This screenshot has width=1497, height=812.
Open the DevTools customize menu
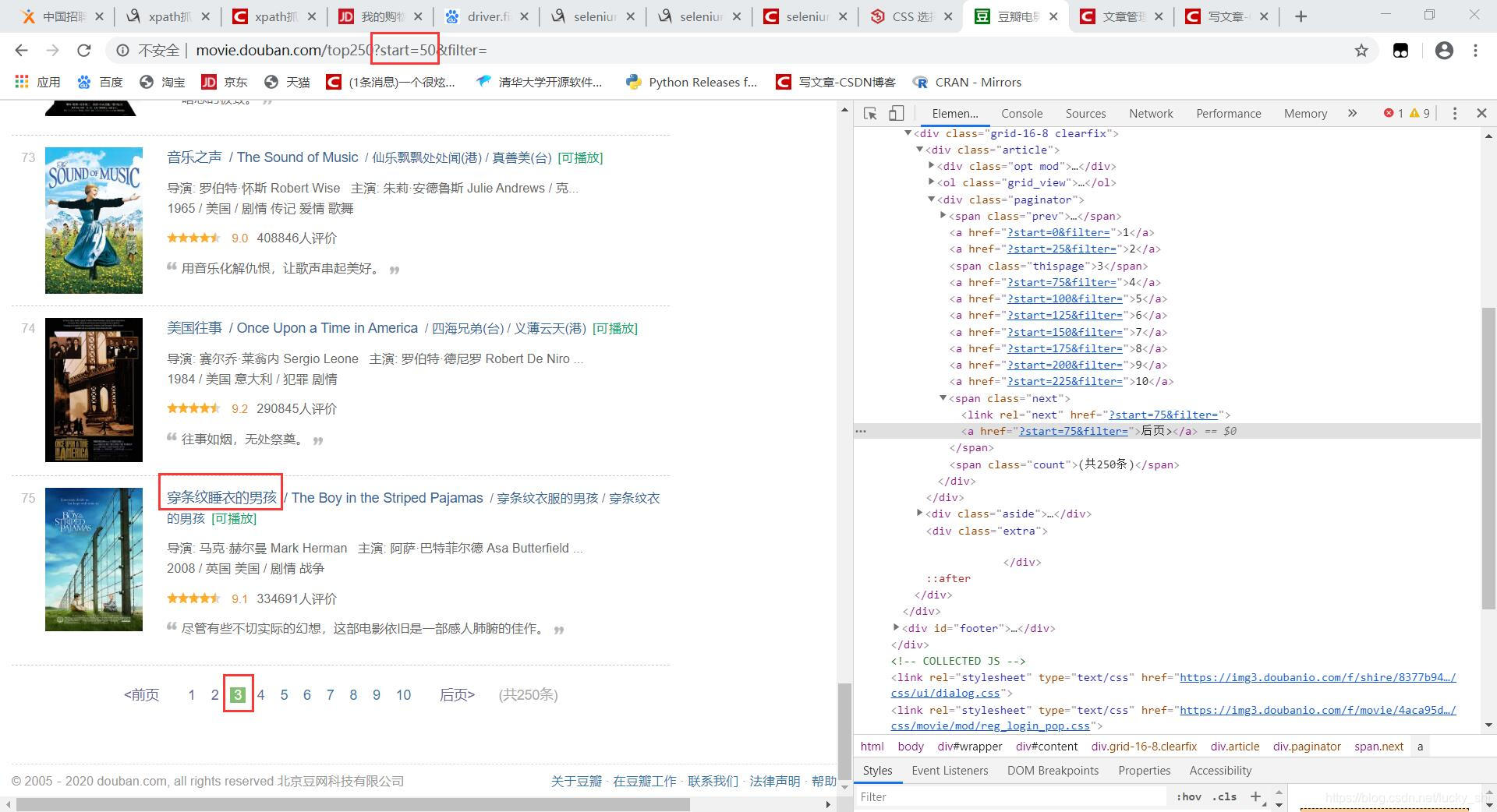[1454, 113]
